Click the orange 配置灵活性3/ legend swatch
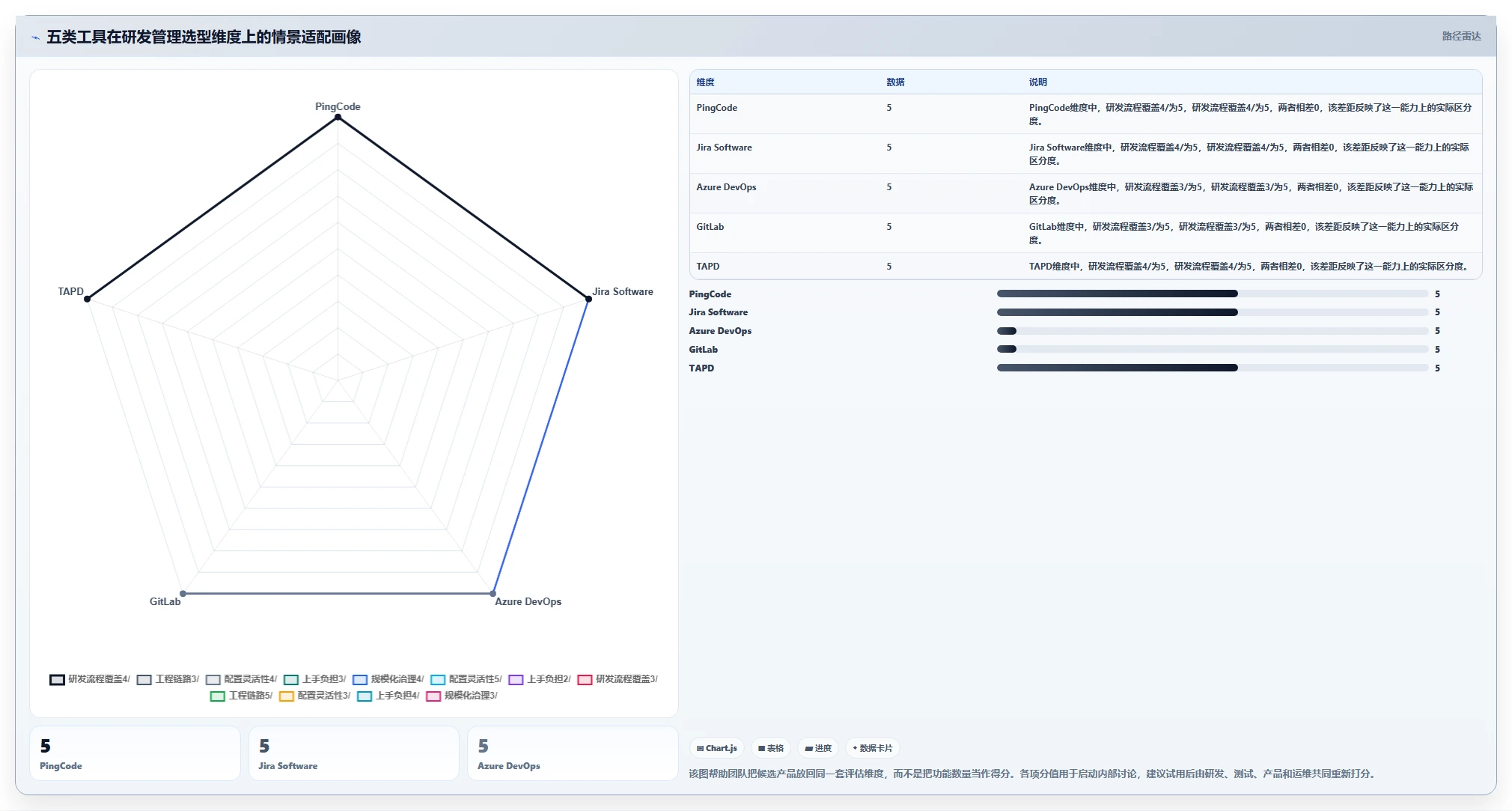The image size is (1512, 811). [x=286, y=696]
